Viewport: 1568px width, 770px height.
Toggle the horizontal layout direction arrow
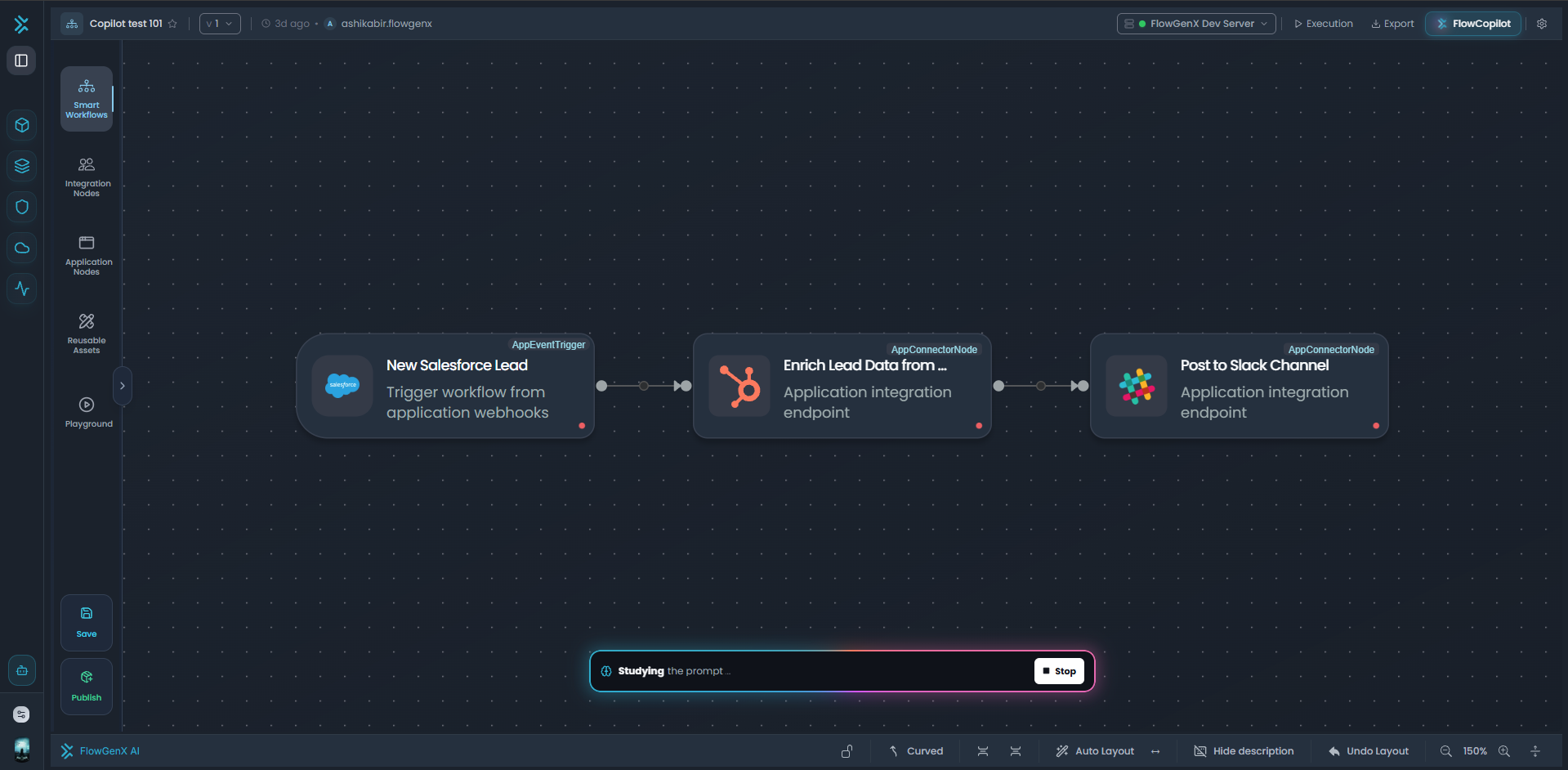pyautogui.click(x=1155, y=751)
